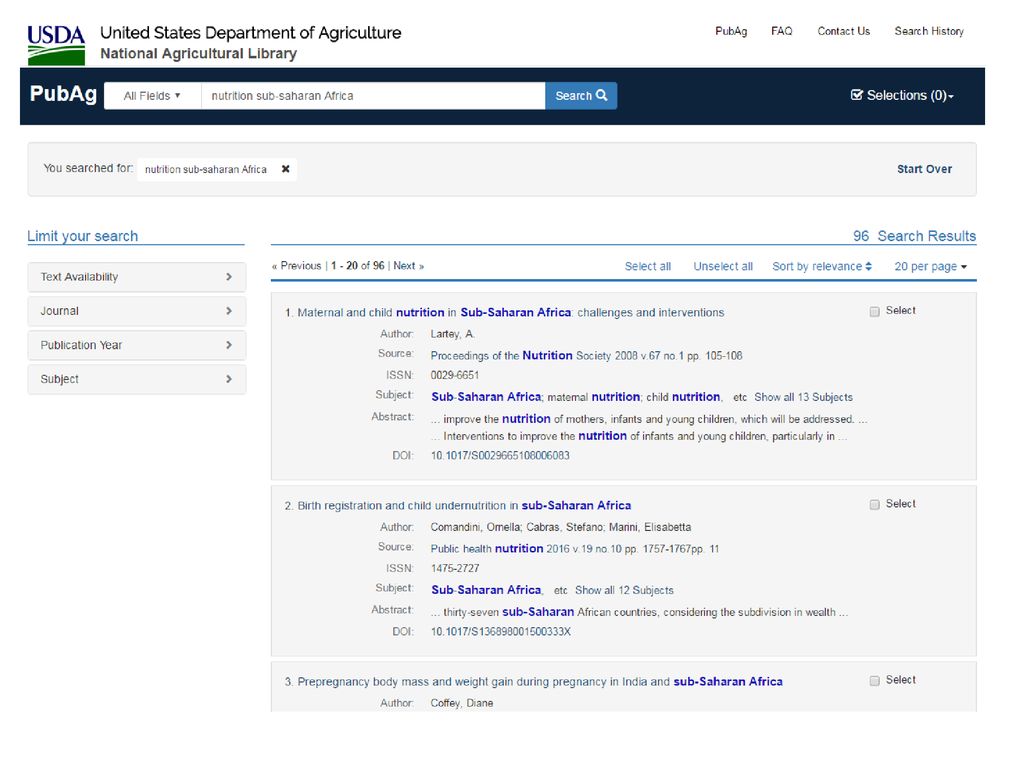
Task: Open the Birth registration and child undernutrition article
Action: pos(464,505)
